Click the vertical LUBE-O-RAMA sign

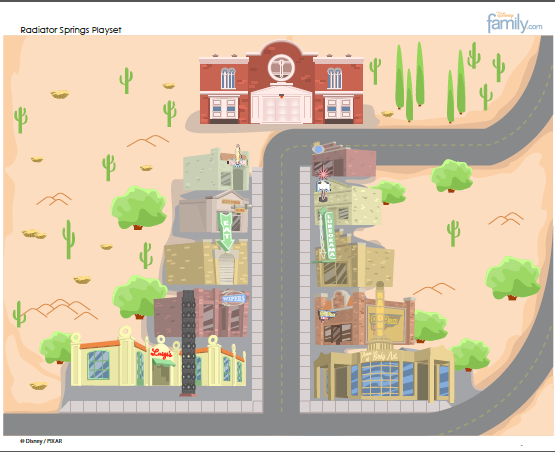click(330, 235)
